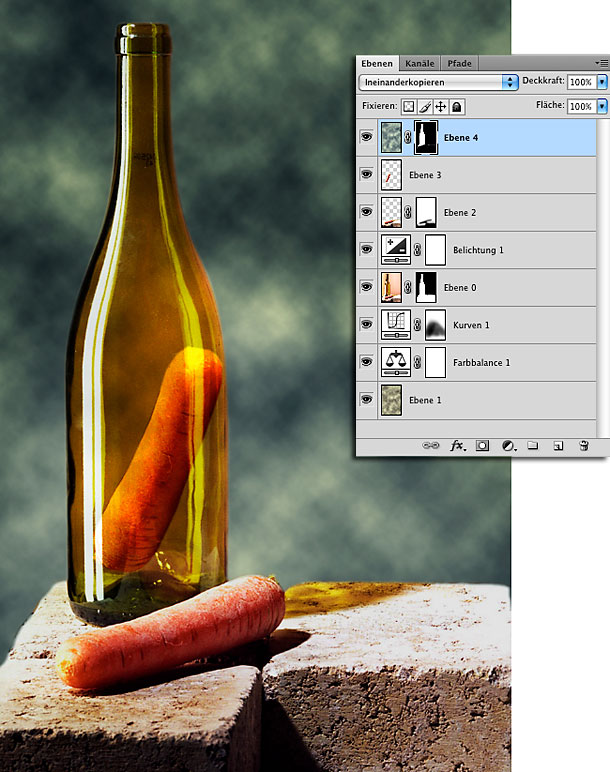
Task: Select Ebene 2 layer thumbnail
Action: pyautogui.click(x=391, y=212)
